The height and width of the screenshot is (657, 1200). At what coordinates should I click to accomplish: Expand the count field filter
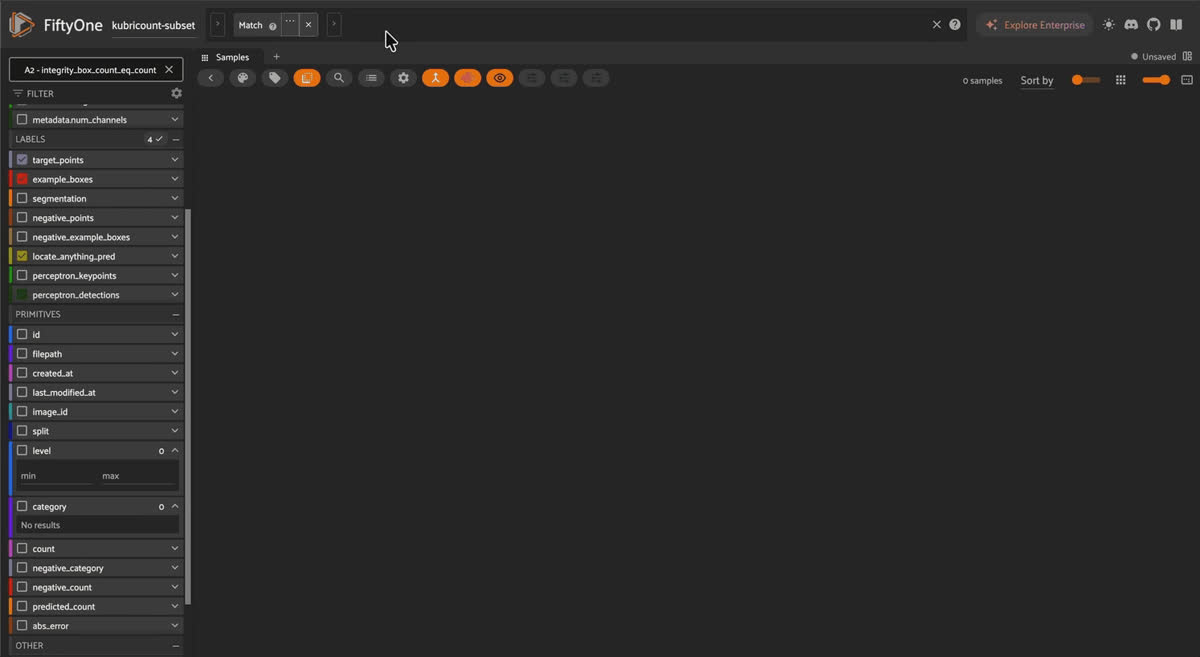(175, 549)
